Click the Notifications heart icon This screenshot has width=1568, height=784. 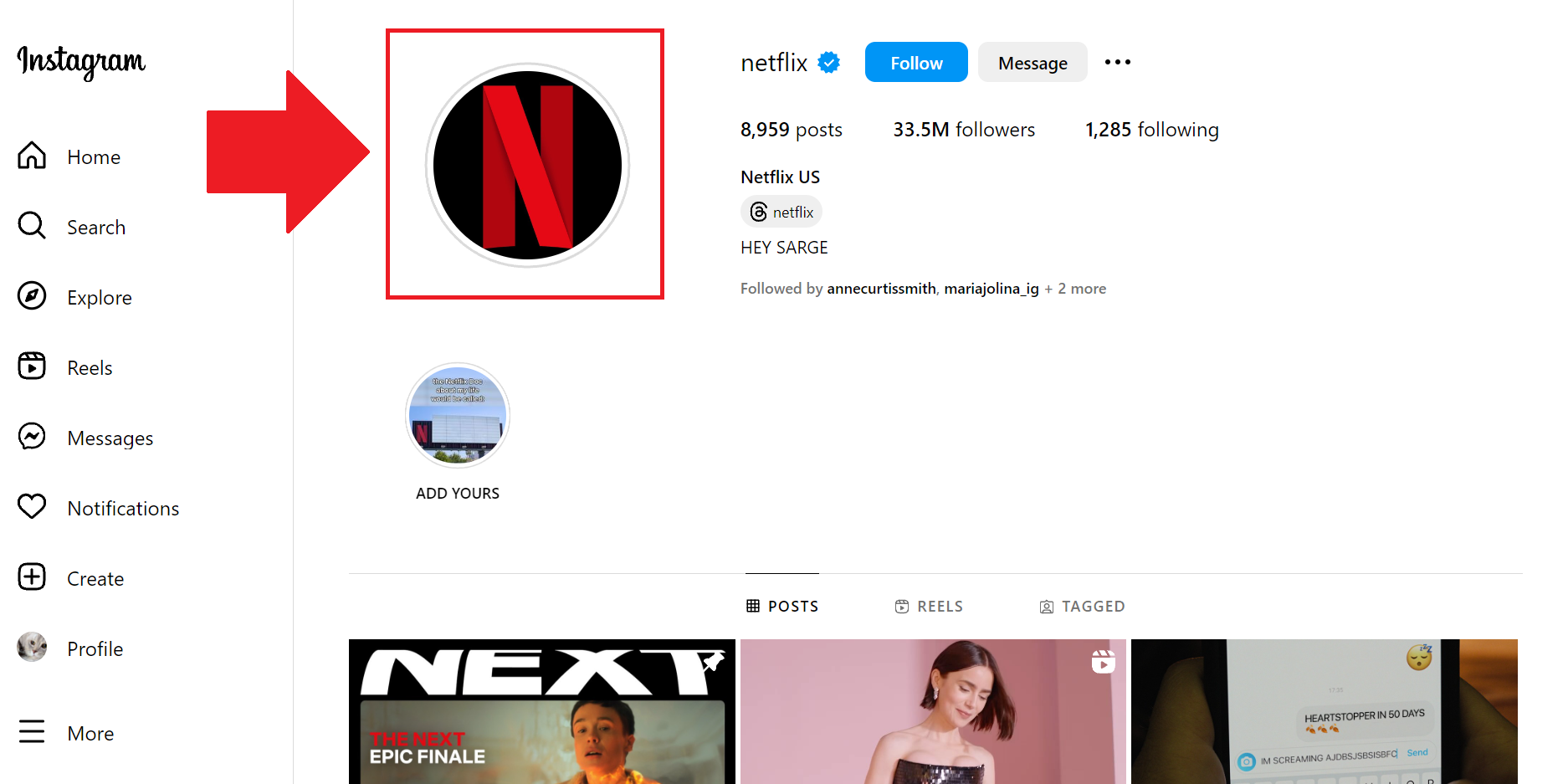(32, 507)
